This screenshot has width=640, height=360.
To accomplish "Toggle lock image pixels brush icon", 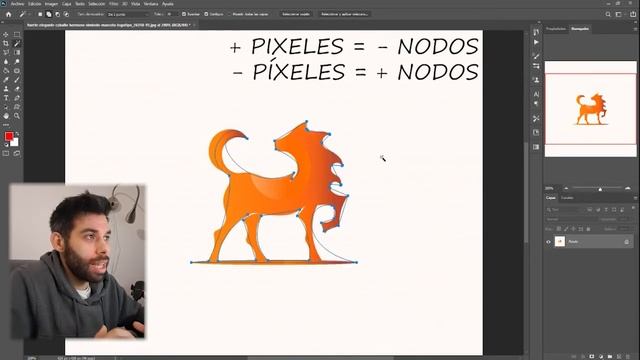I will (x=566, y=229).
